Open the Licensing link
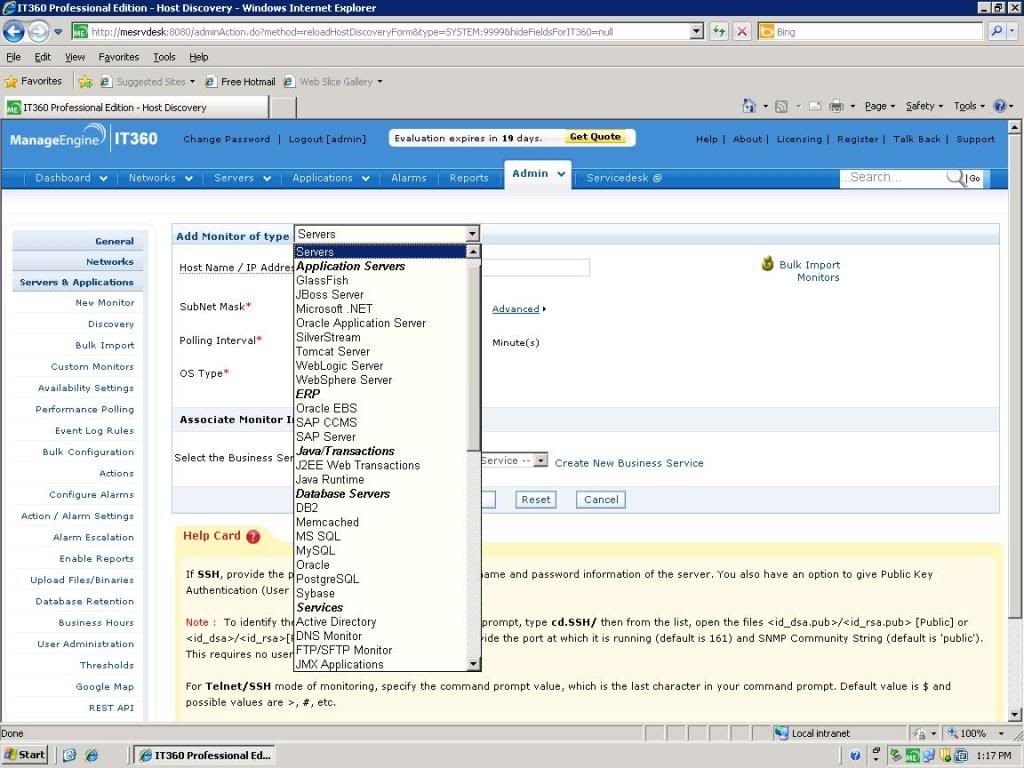Viewport: 1024px width, 768px height. pyautogui.click(x=799, y=139)
